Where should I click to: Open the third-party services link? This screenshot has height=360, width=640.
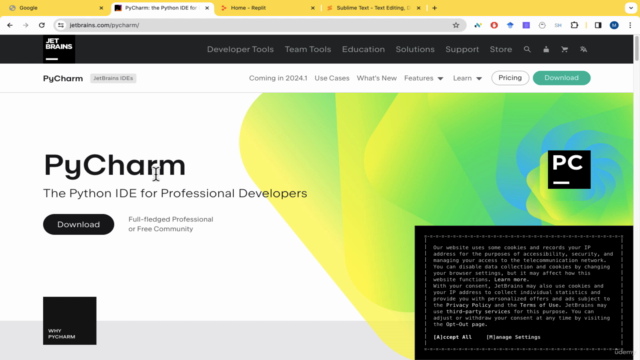pyautogui.click(x=478, y=311)
